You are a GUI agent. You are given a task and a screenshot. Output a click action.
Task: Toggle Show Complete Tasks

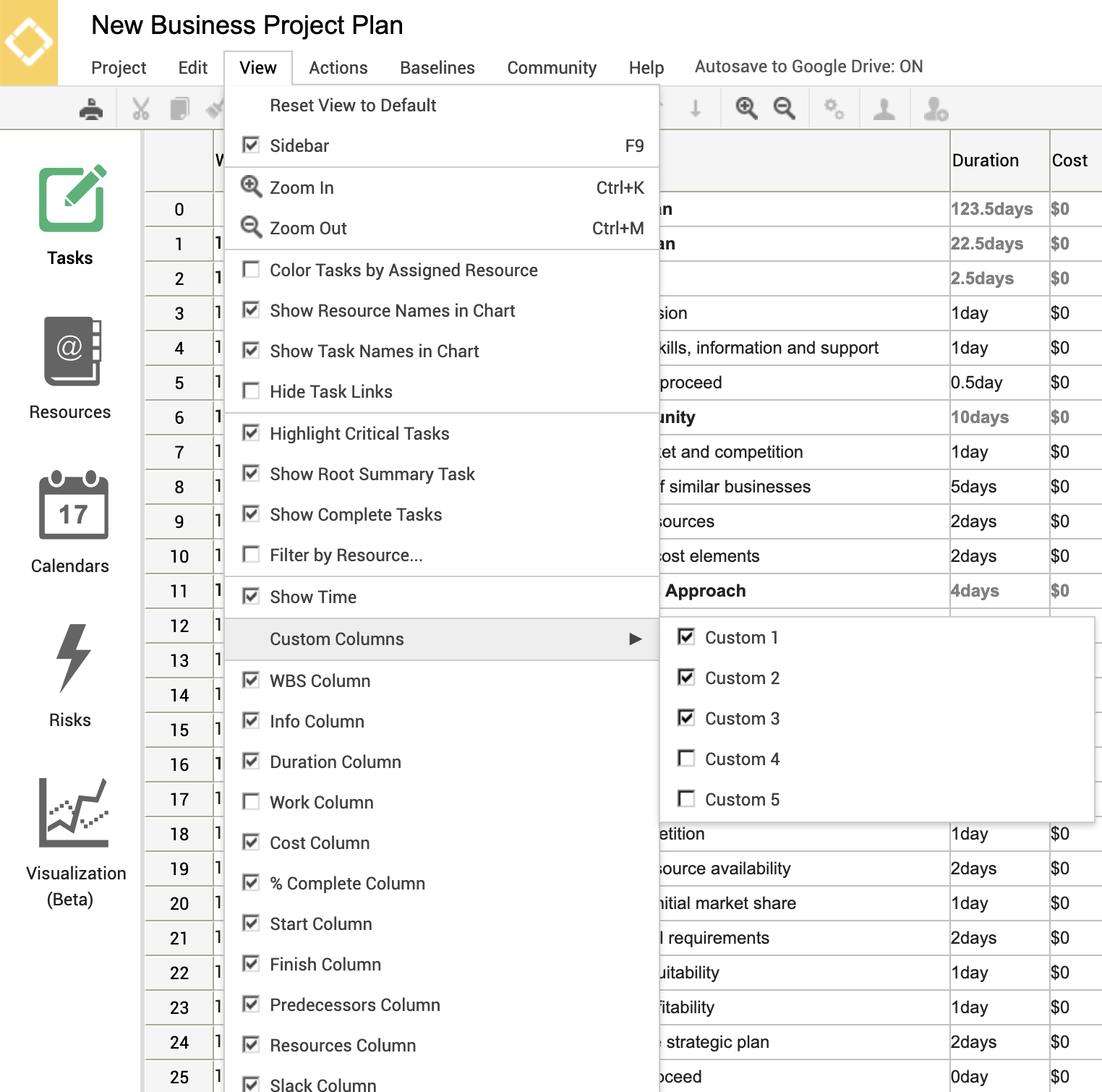point(251,514)
